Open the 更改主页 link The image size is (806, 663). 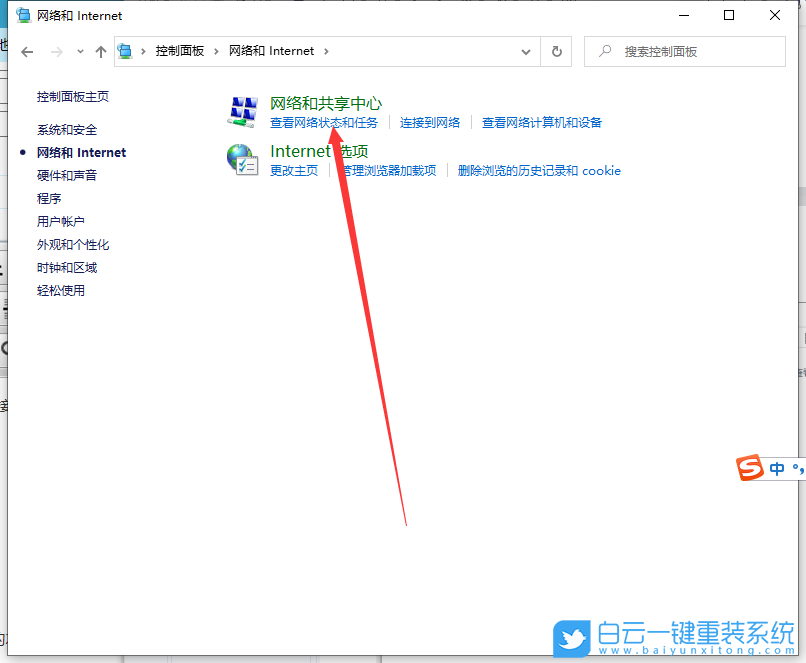tap(291, 170)
